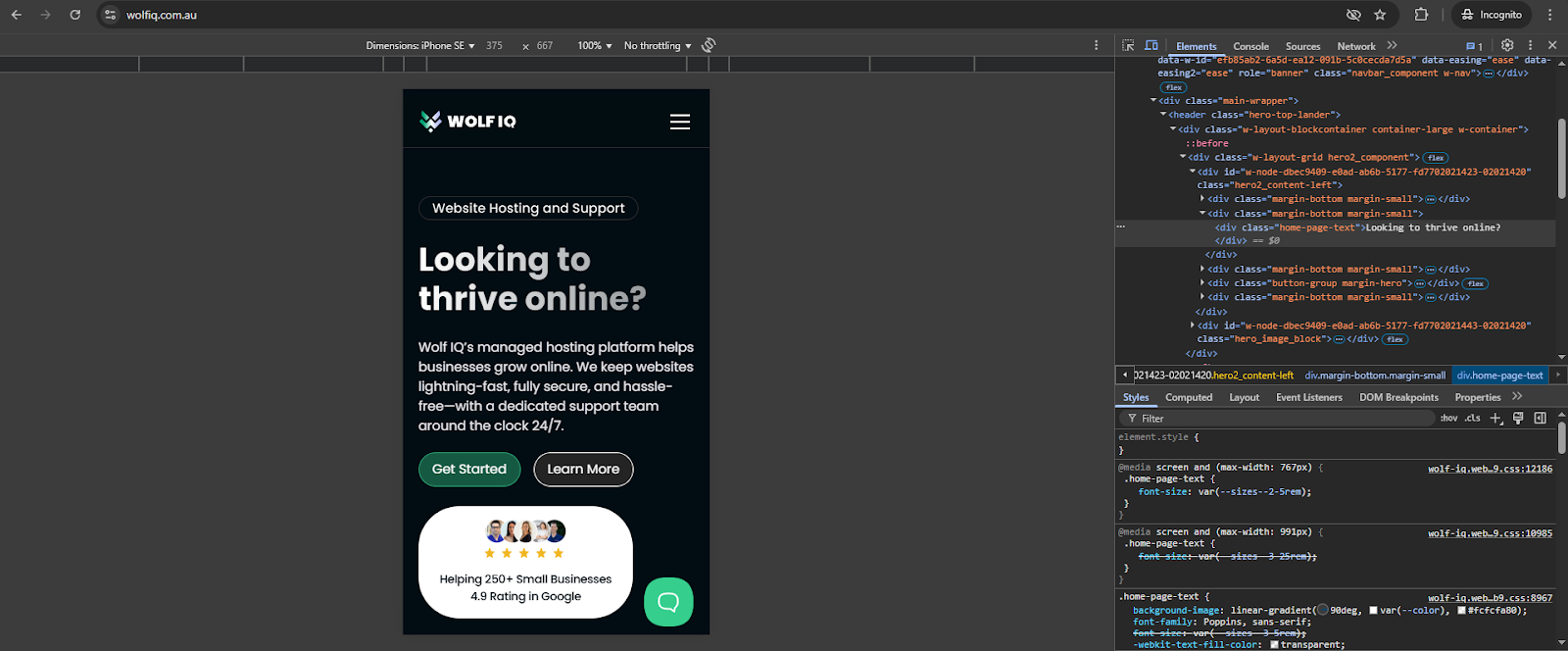The height and width of the screenshot is (651, 1568).
Task: Open device toolbar more options menu
Action: [1096, 45]
